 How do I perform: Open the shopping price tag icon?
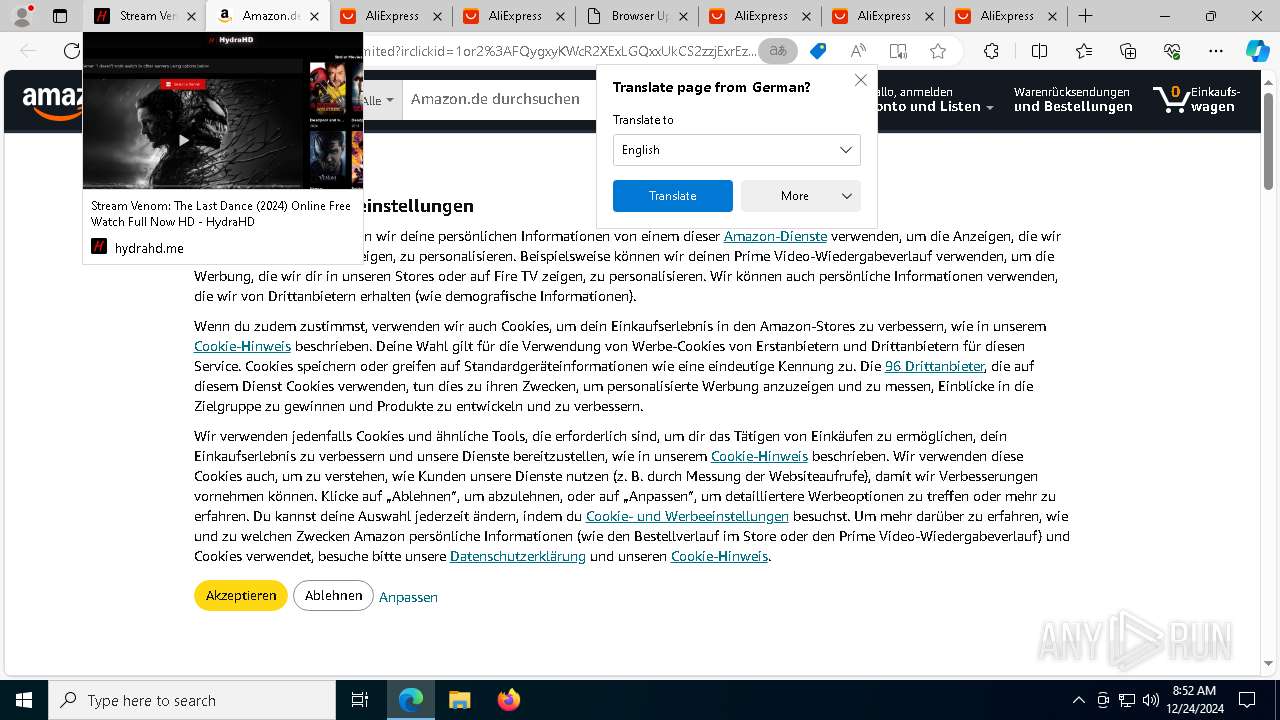click(818, 51)
